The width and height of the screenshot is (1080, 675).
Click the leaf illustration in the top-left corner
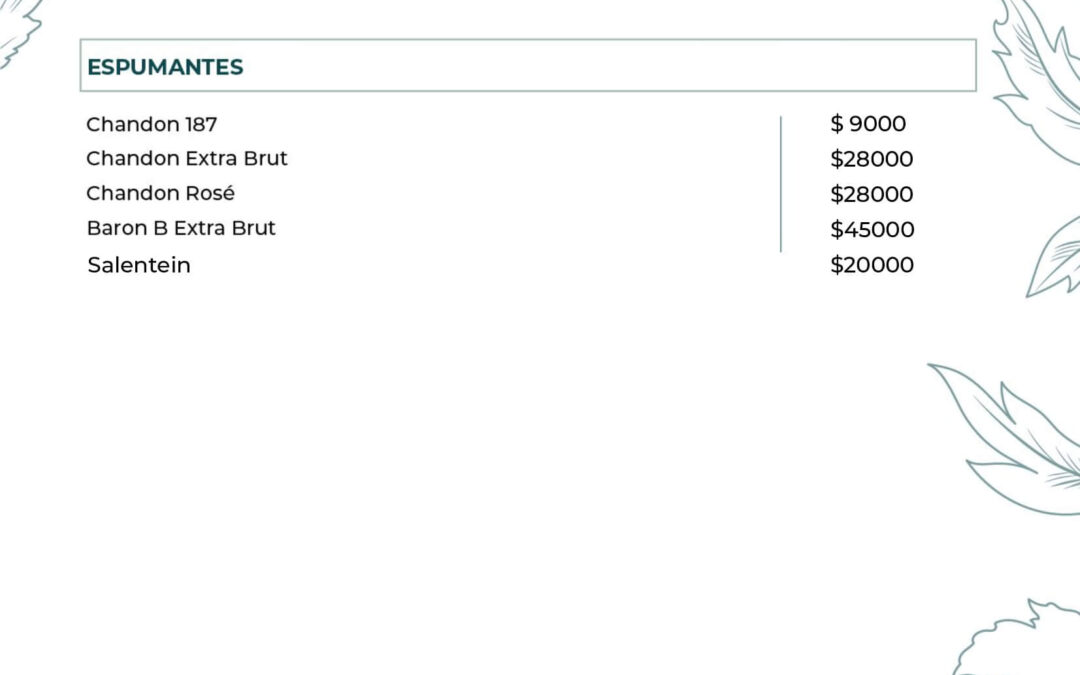18,30
